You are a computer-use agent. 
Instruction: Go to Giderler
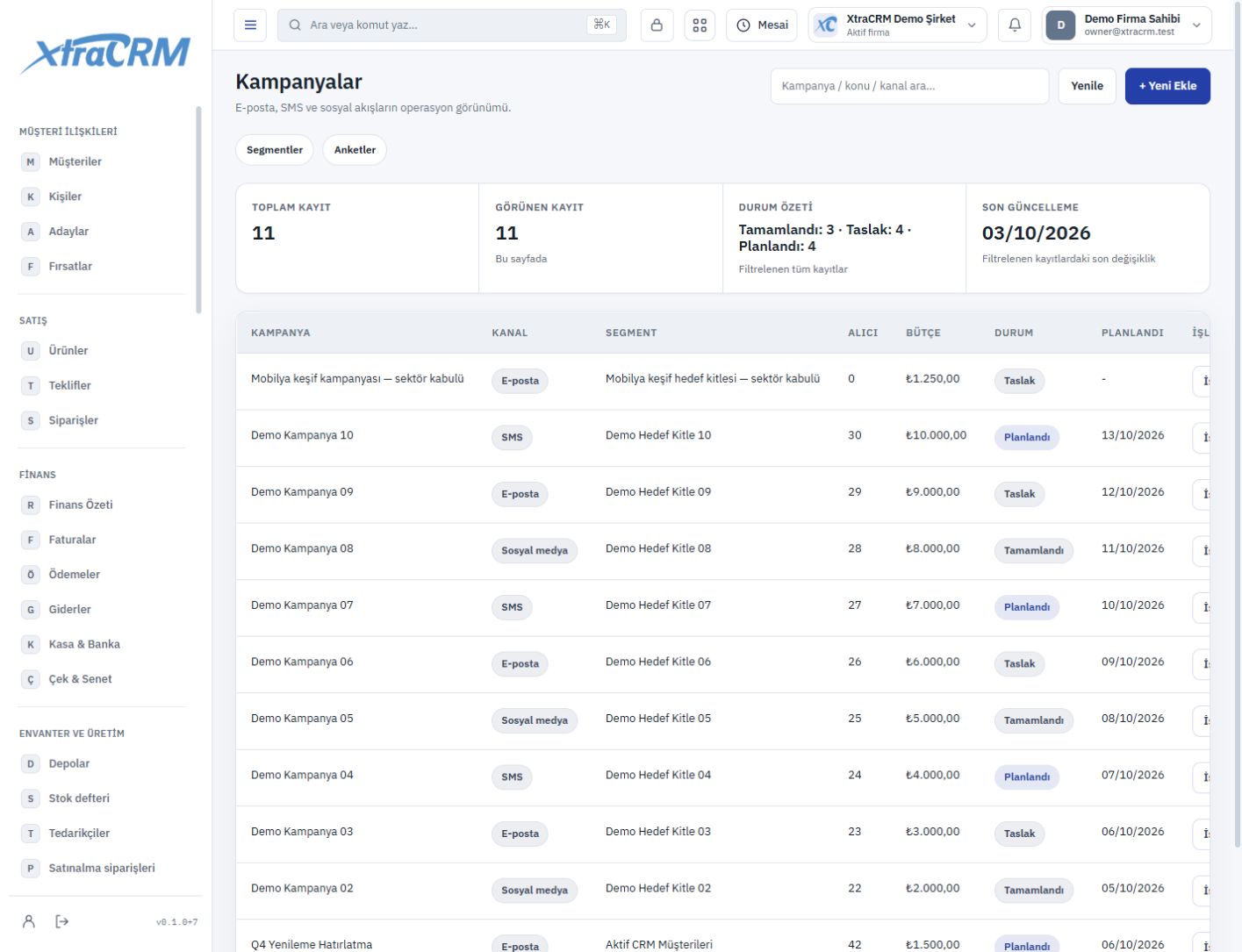point(102,609)
